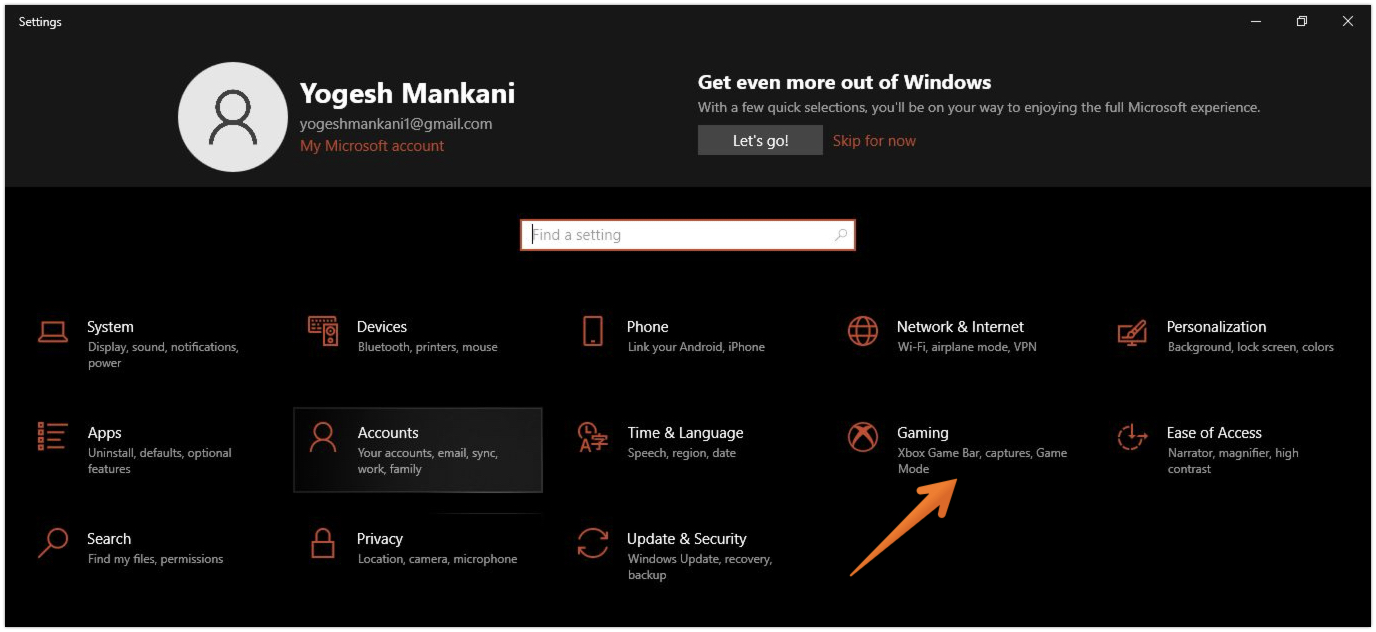Open the My Microsoft account link
The width and height of the screenshot is (1376, 632).
click(372, 146)
